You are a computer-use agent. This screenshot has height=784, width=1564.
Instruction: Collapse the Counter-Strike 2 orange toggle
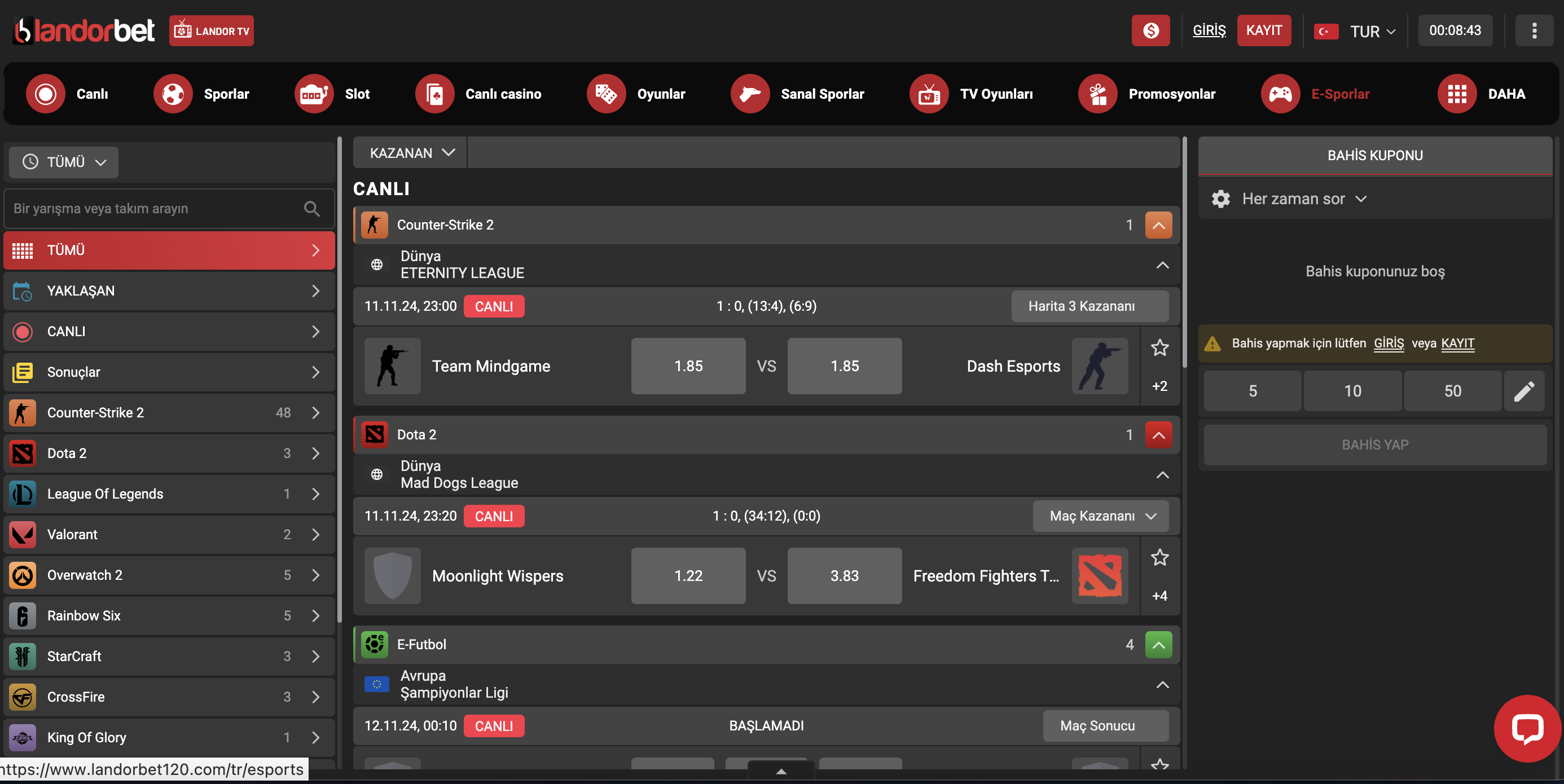point(1158,225)
